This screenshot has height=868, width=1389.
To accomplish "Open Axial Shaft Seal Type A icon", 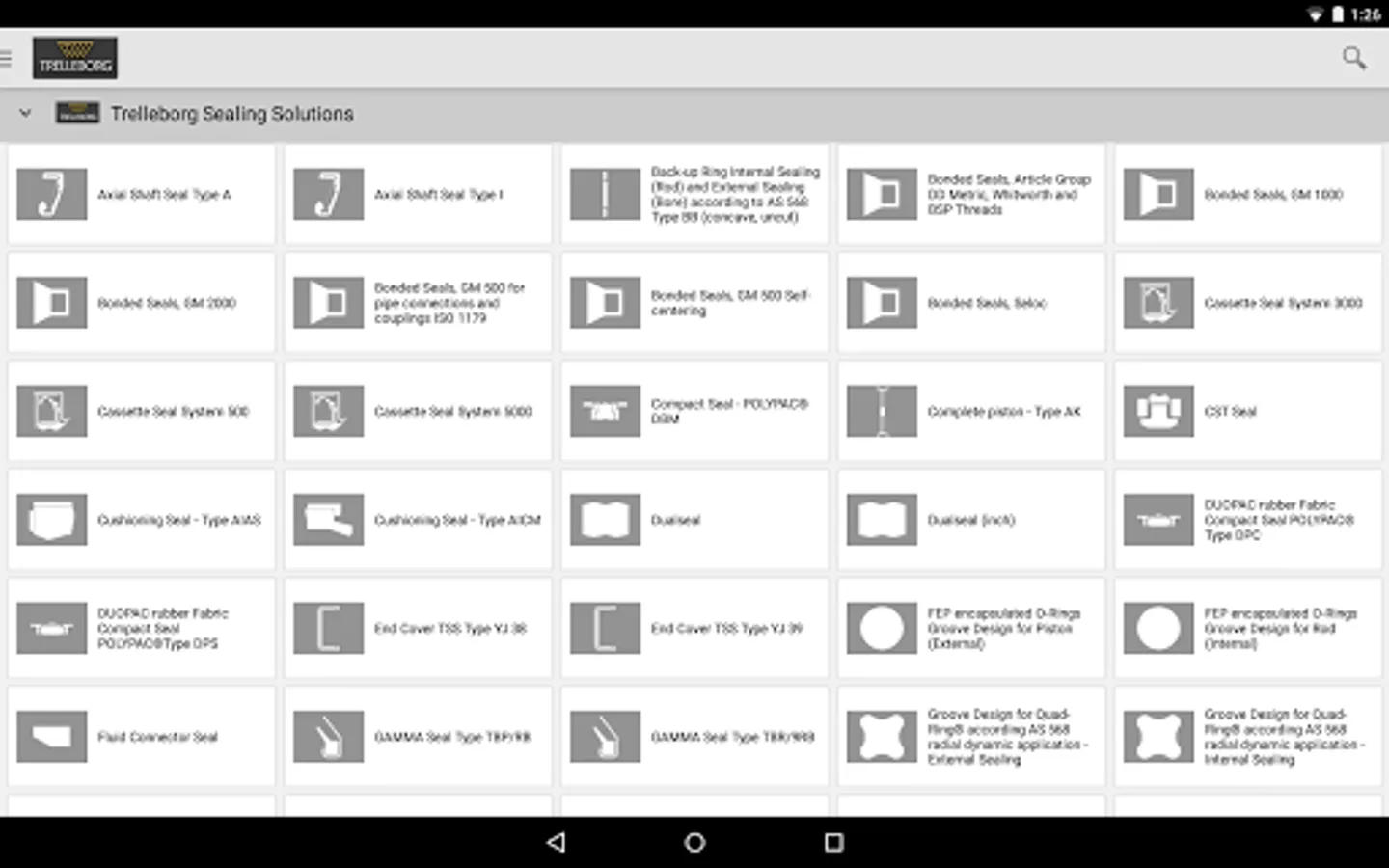I will 52,194.
